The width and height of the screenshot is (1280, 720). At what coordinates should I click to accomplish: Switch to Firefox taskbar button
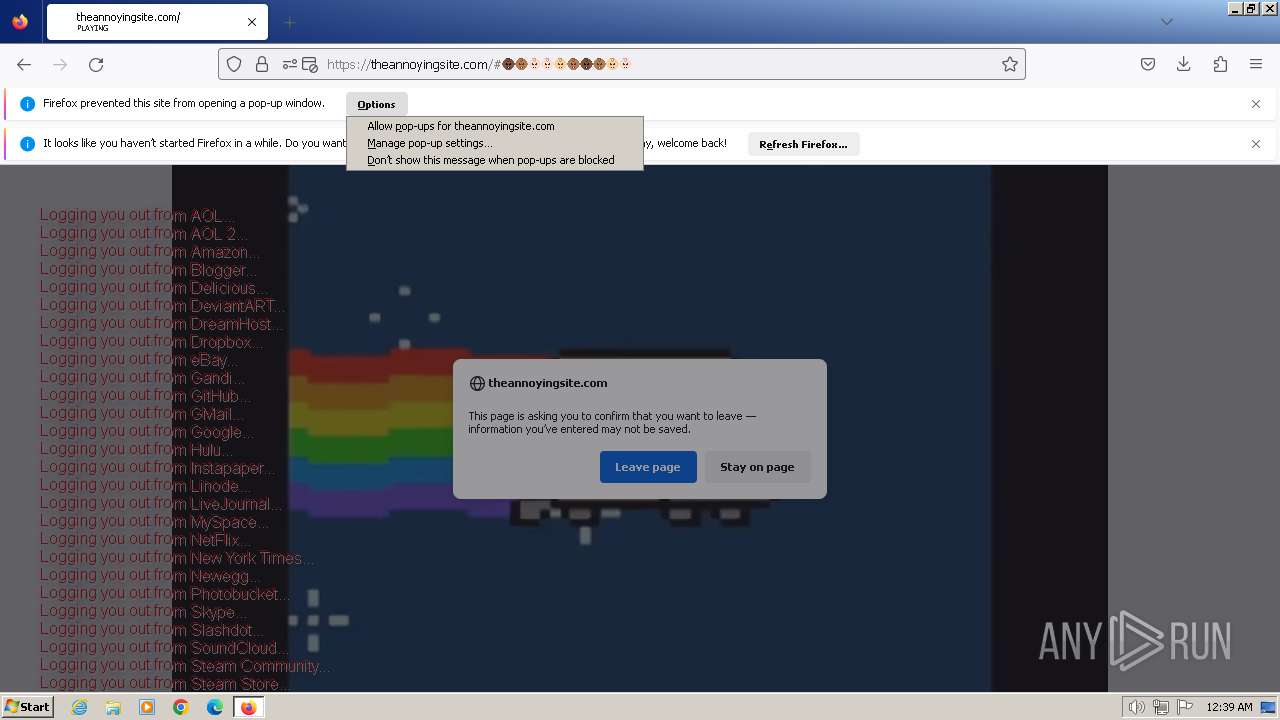pyautogui.click(x=248, y=707)
